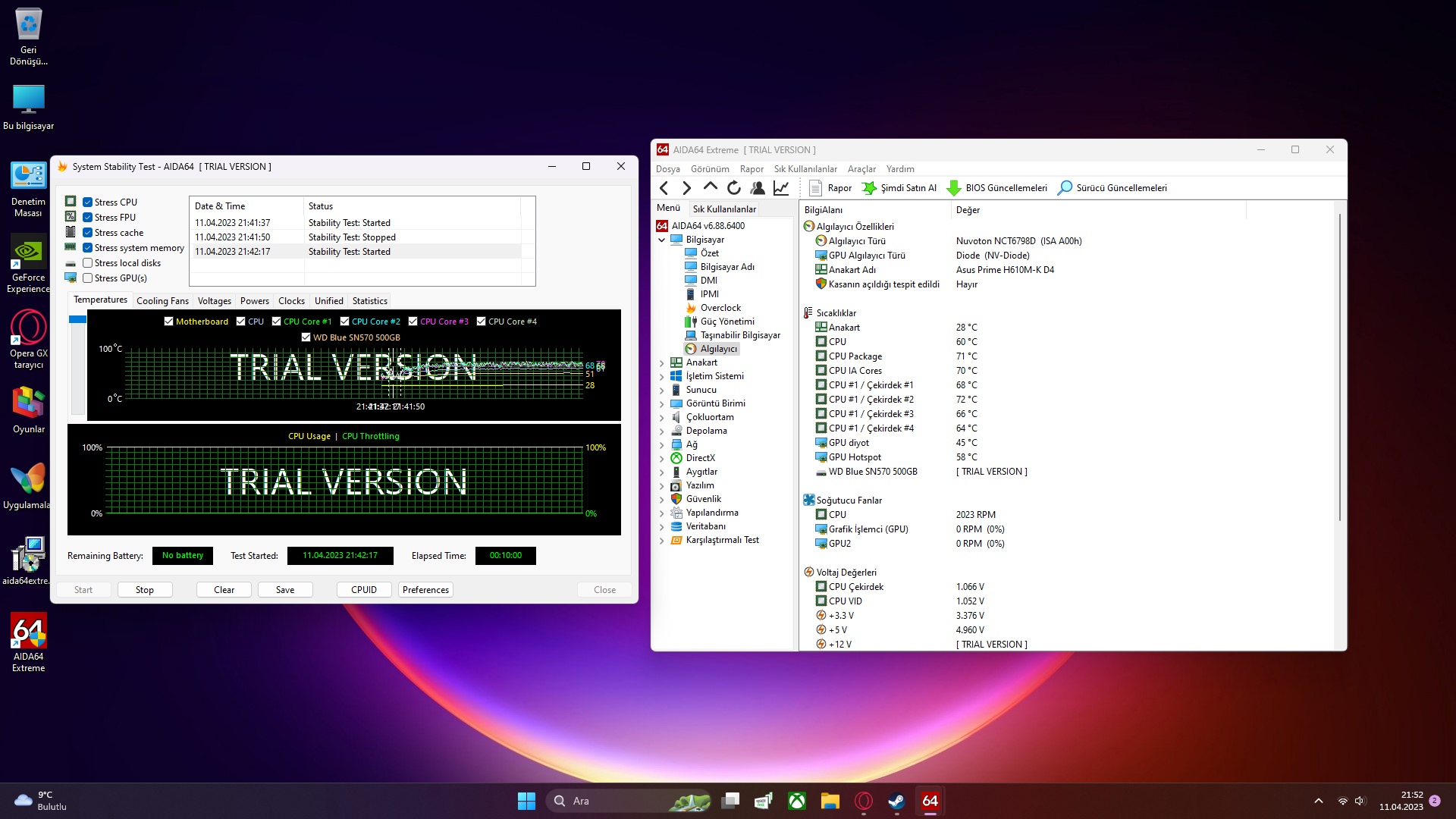Expand Güvenlik tree node

[x=661, y=500]
